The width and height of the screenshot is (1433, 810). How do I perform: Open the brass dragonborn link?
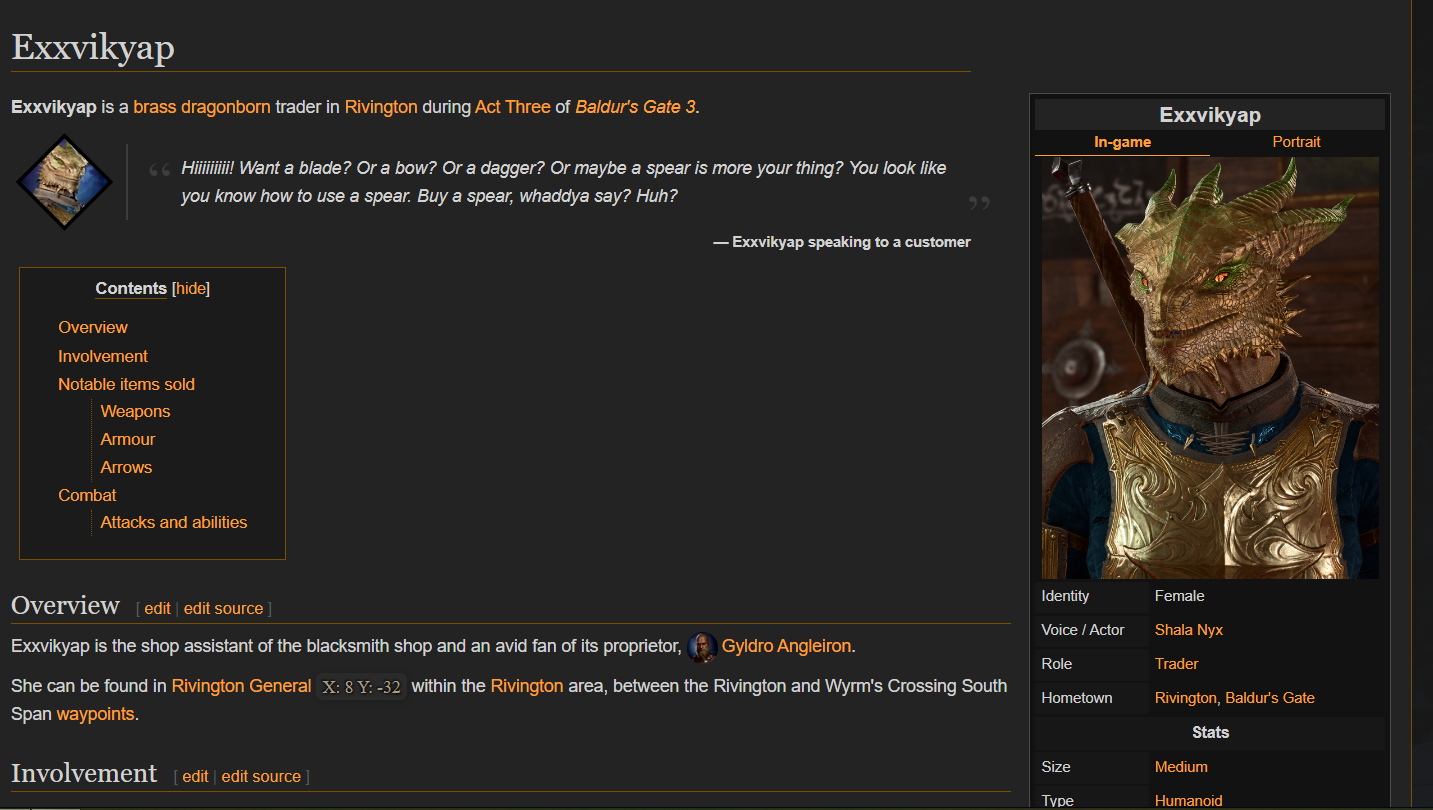click(x=202, y=107)
